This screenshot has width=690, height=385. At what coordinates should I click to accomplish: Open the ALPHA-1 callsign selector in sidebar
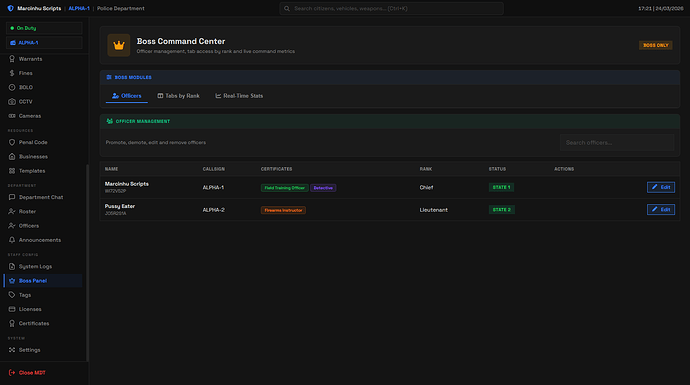44,43
